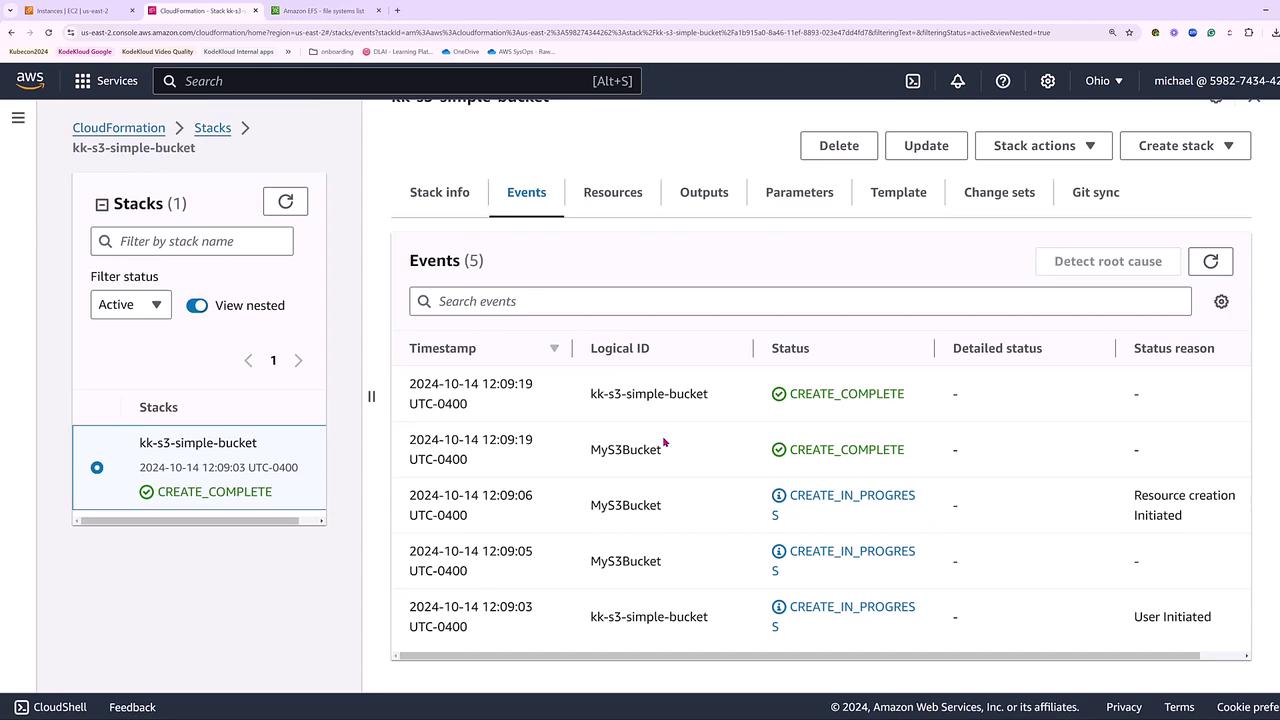1280x720 pixels.
Task: Collapse the Stacks panel header
Action: [x=101, y=204]
